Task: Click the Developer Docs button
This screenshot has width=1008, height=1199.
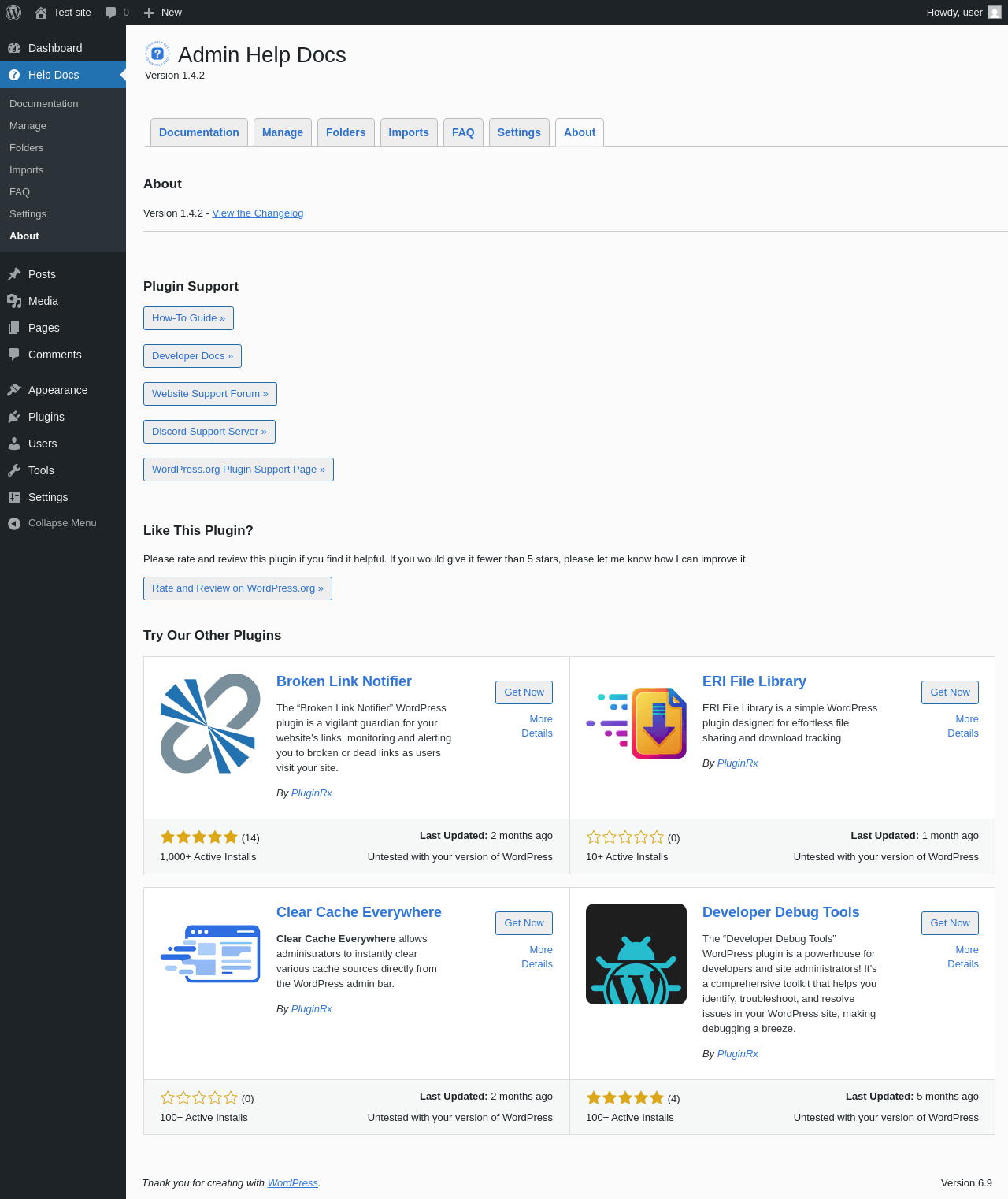Action: click(192, 356)
